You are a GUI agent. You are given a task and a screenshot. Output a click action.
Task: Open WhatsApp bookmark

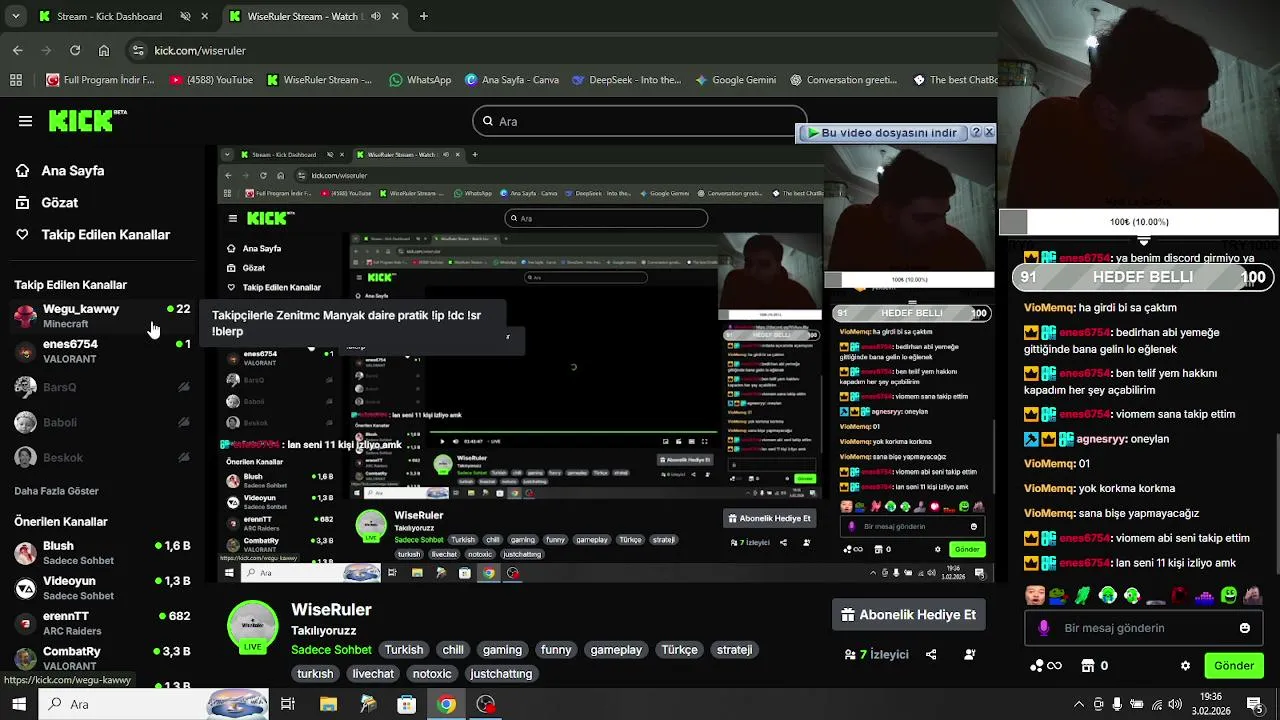(x=420, y=80)
